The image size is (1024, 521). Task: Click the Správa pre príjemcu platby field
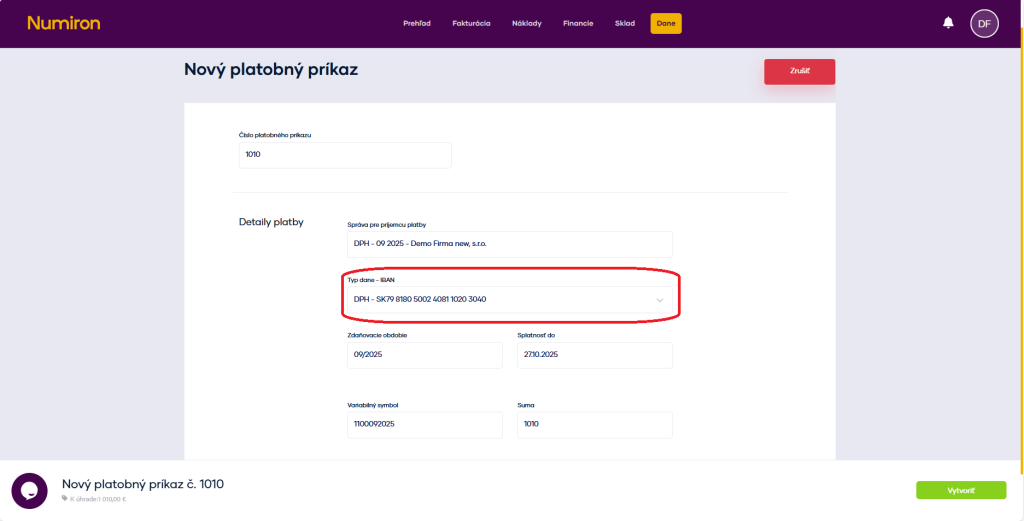pos(509,244)
